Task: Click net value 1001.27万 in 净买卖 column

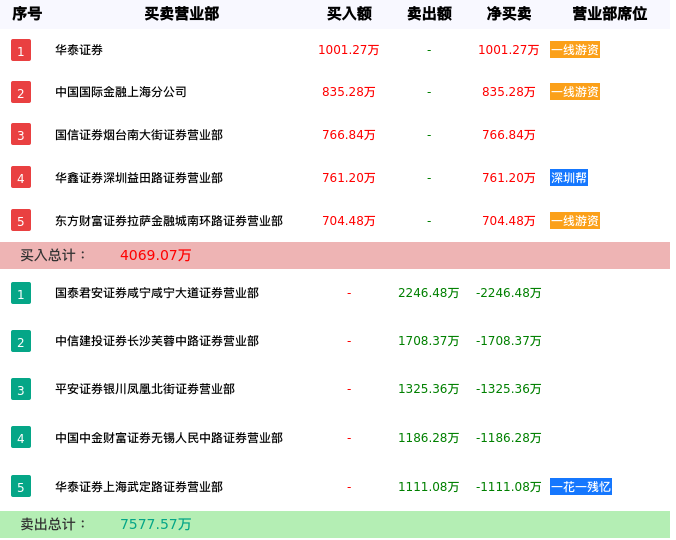Action: point(508,50)
